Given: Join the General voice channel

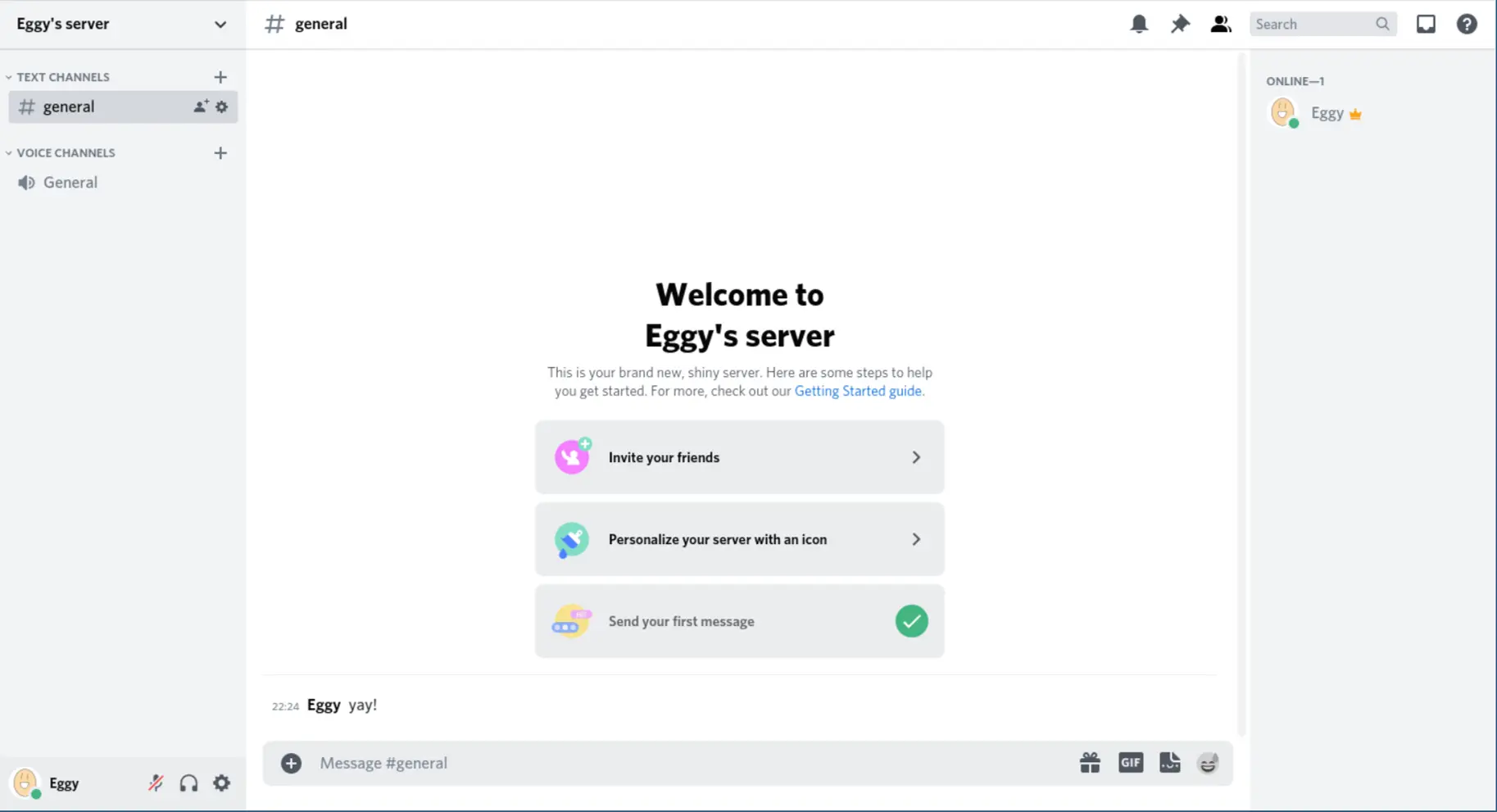Looking at the screenshot, I should [70, 183].
